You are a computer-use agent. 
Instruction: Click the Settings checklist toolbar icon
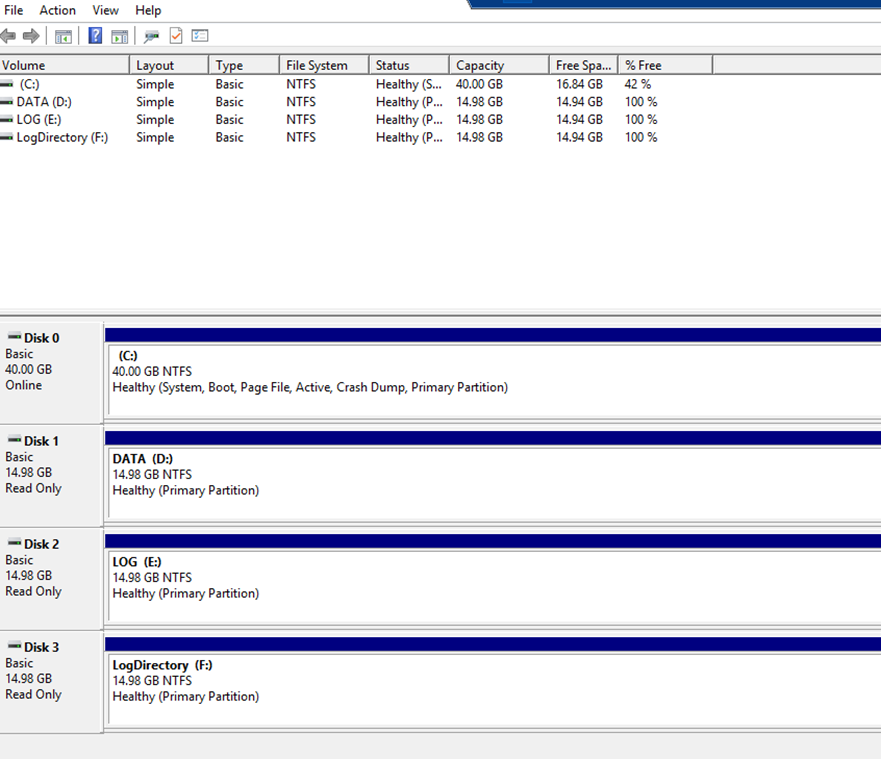pyautogui.click(x=200, y=36)
